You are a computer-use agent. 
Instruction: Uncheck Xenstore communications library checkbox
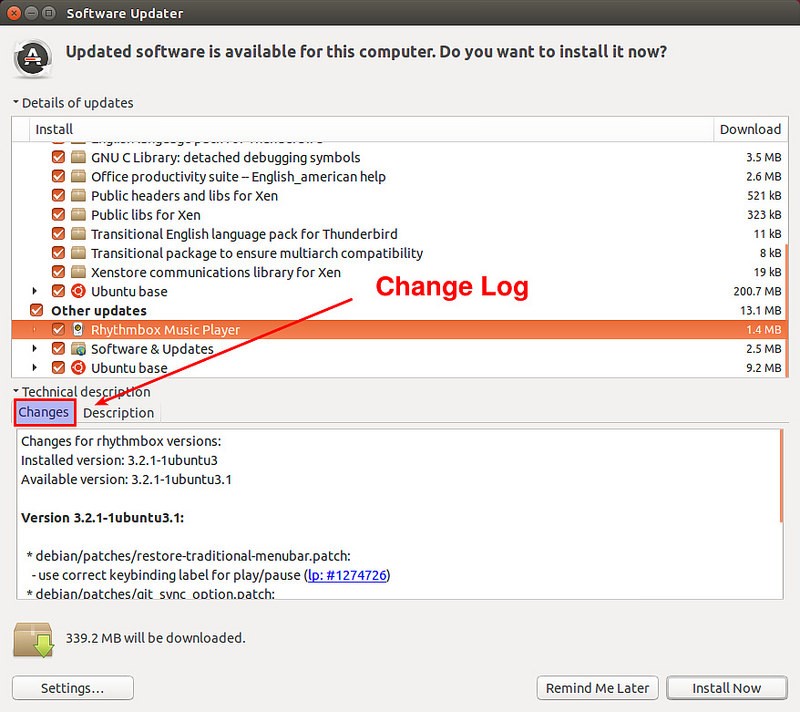(58, 272)
